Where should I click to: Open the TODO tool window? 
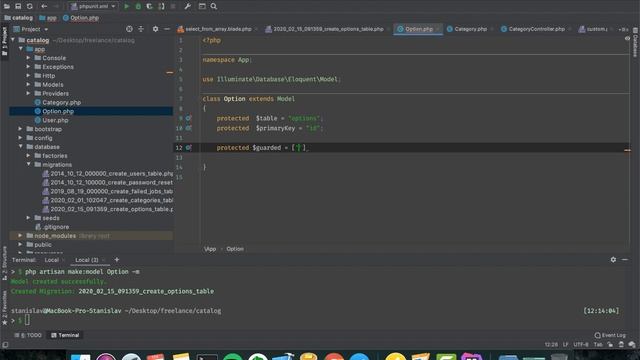pos(28,335)
